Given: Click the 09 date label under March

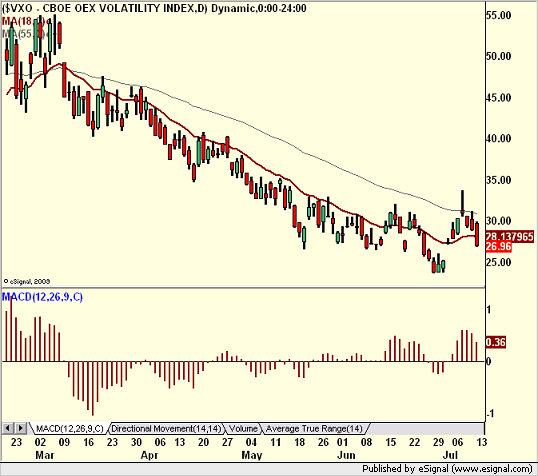Looking at the screenshot, I should pyautogui.click(x=64, y=442).
